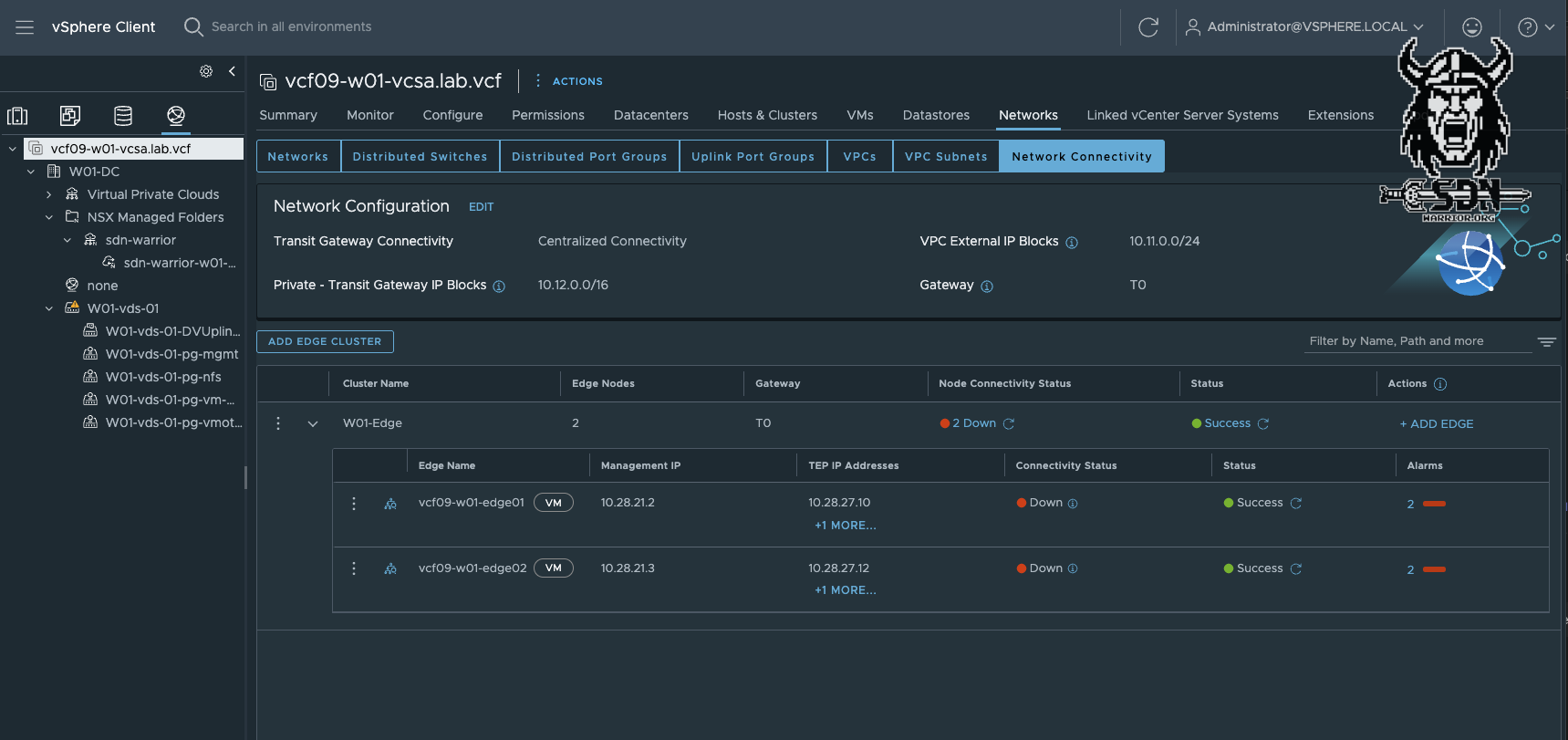Click the ADD EDGE CLUSTER button

[325, 341]
